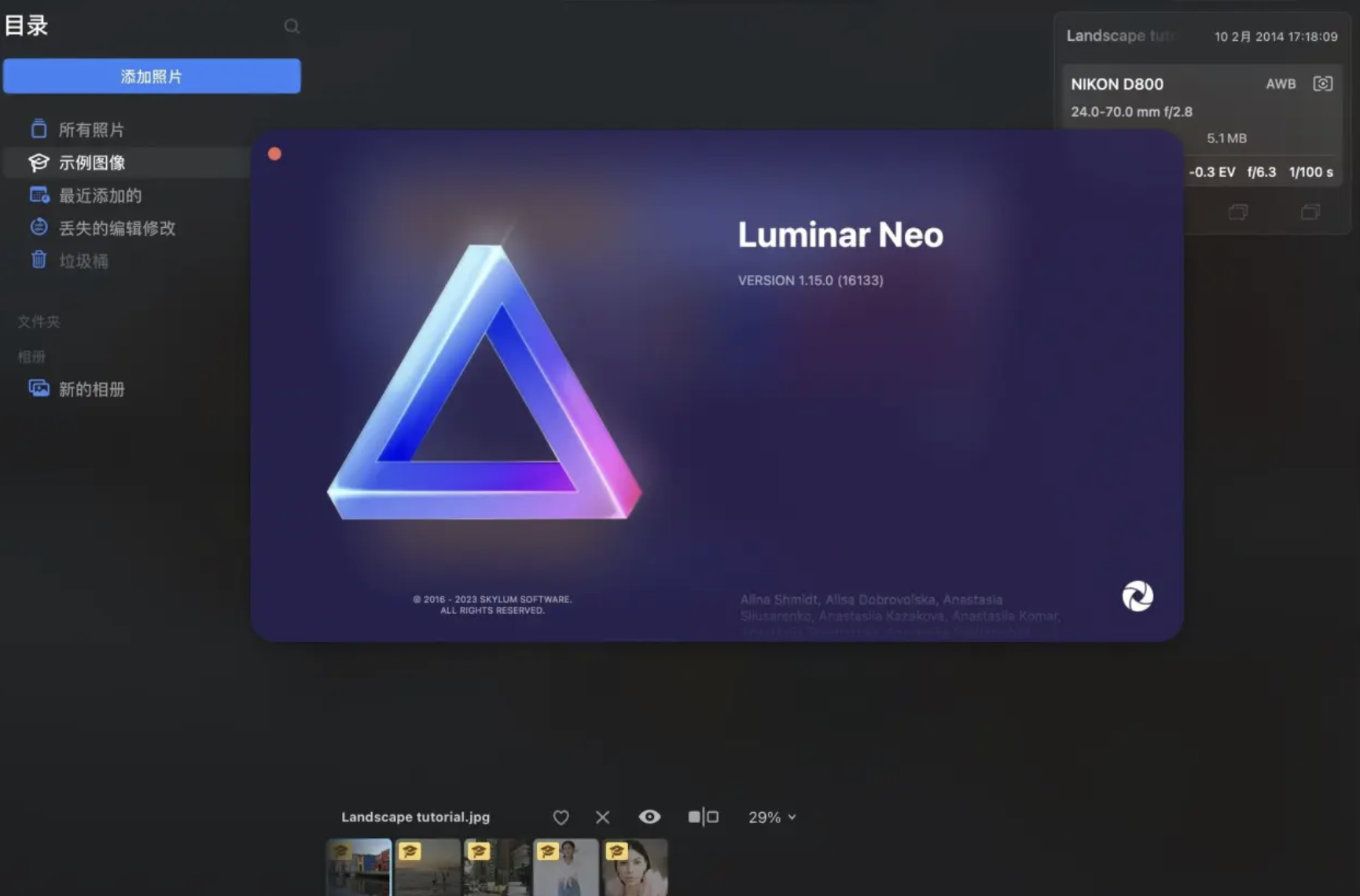This screenshot has width=1360, height=896.
Task: Open the 29% zoom level dropdown
Action: point(771,817)
